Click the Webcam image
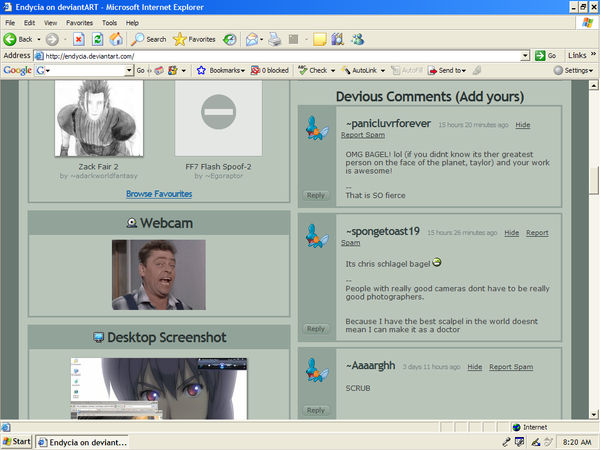This screenshot has width=600, height=450. pos(159,275)
